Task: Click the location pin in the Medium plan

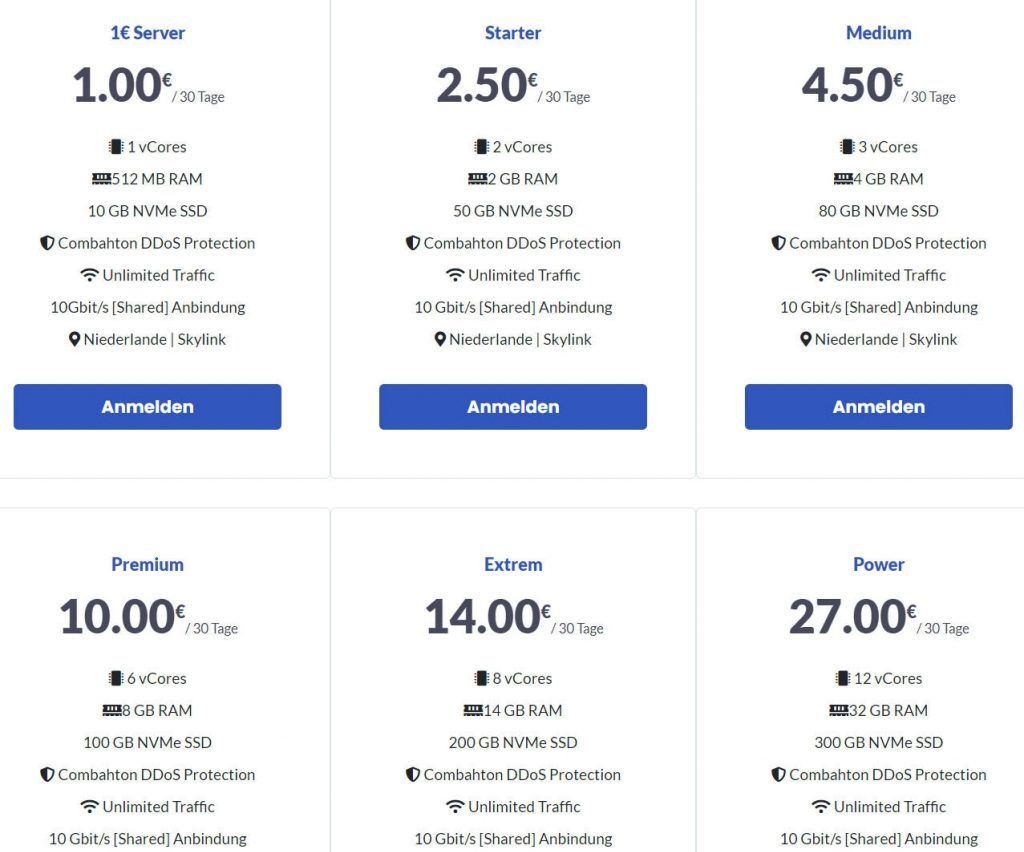Action: coord(806,339)
